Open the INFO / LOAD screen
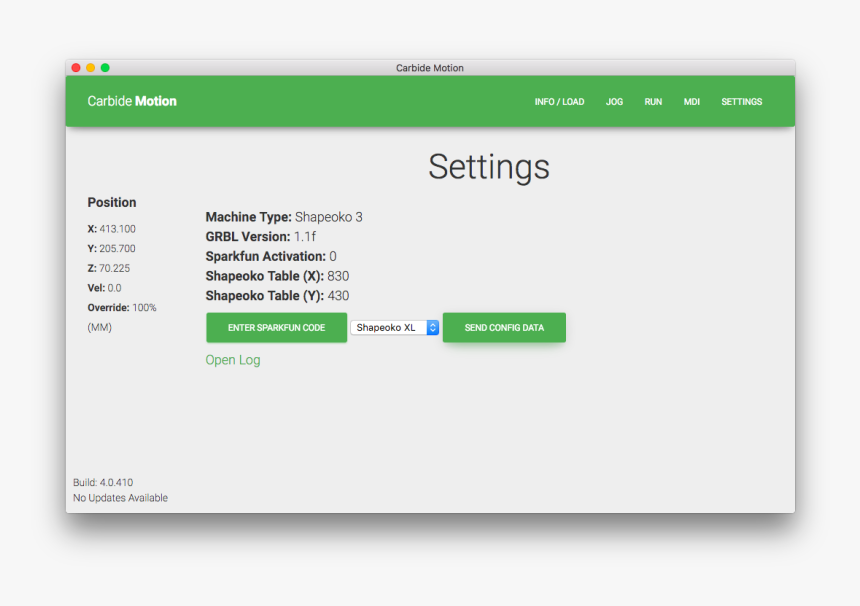 [559, 101]
